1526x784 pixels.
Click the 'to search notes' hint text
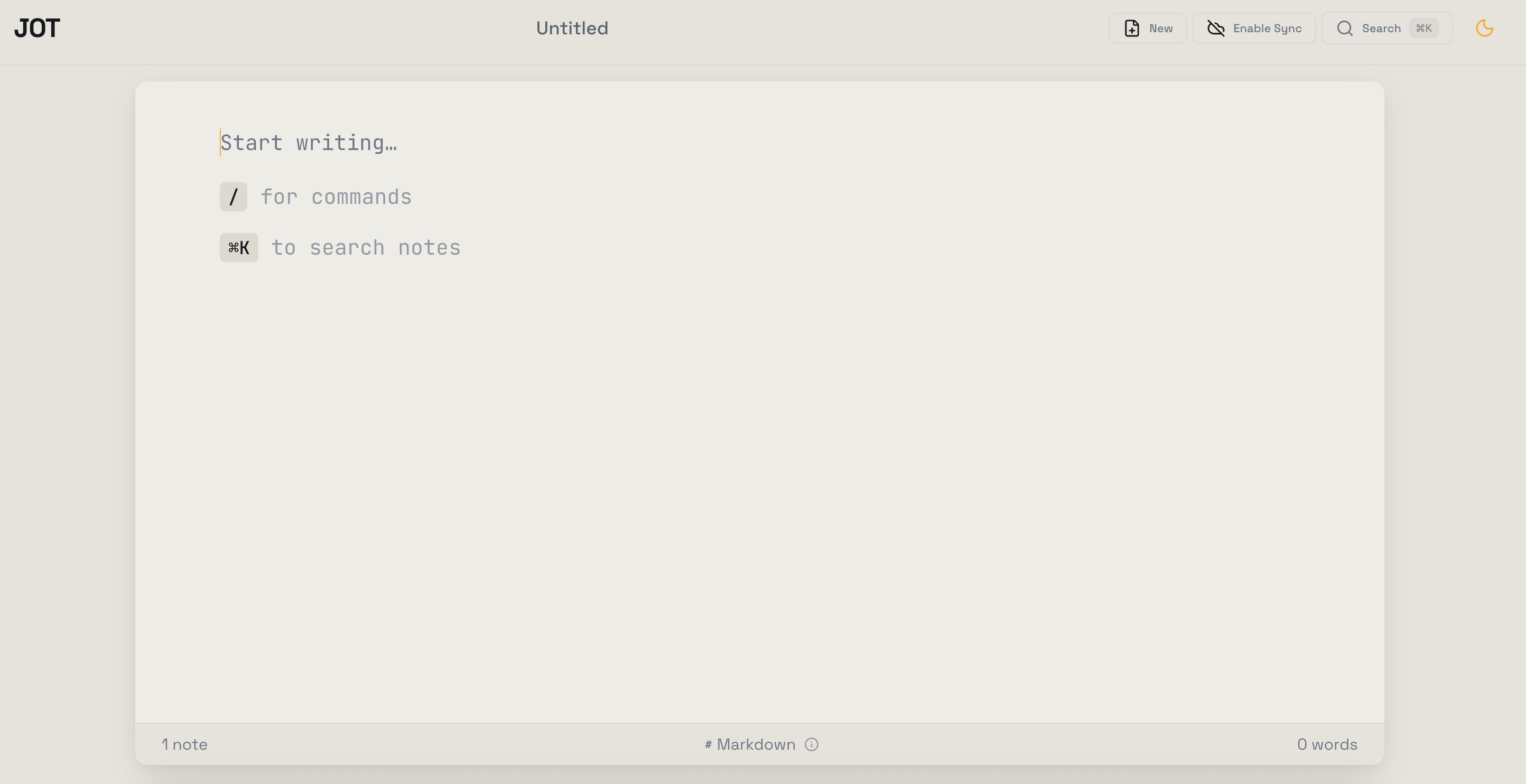click(x=366, y=248)
